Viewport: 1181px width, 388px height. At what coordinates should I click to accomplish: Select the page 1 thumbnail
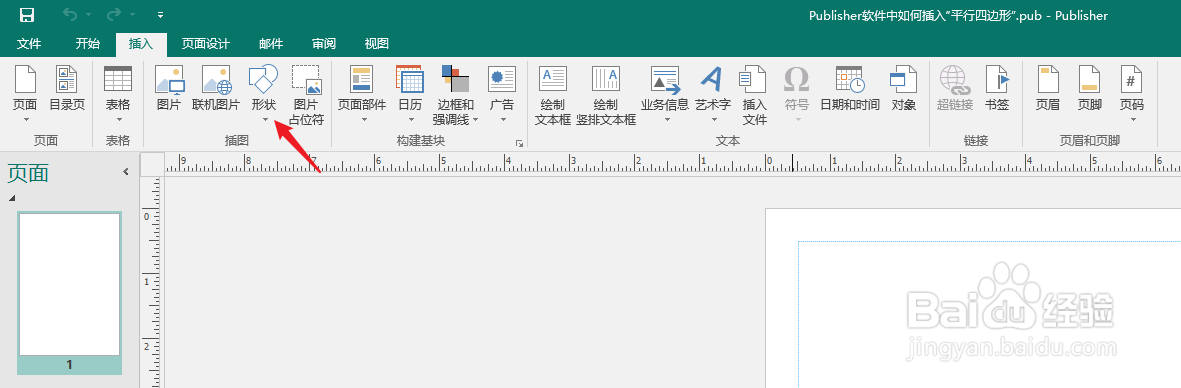coord(69,293)
